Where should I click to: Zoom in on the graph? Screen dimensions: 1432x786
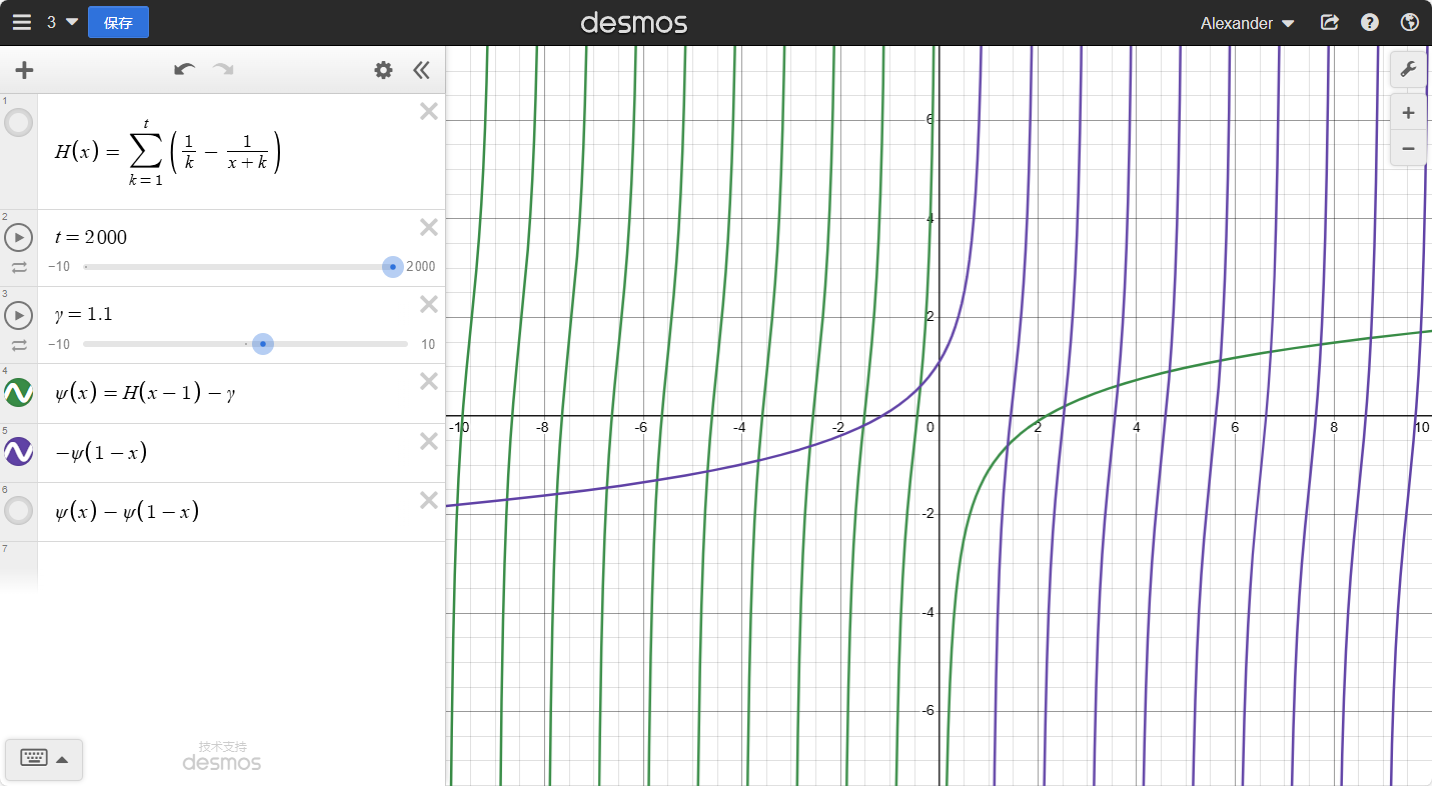coord(1408,112)
